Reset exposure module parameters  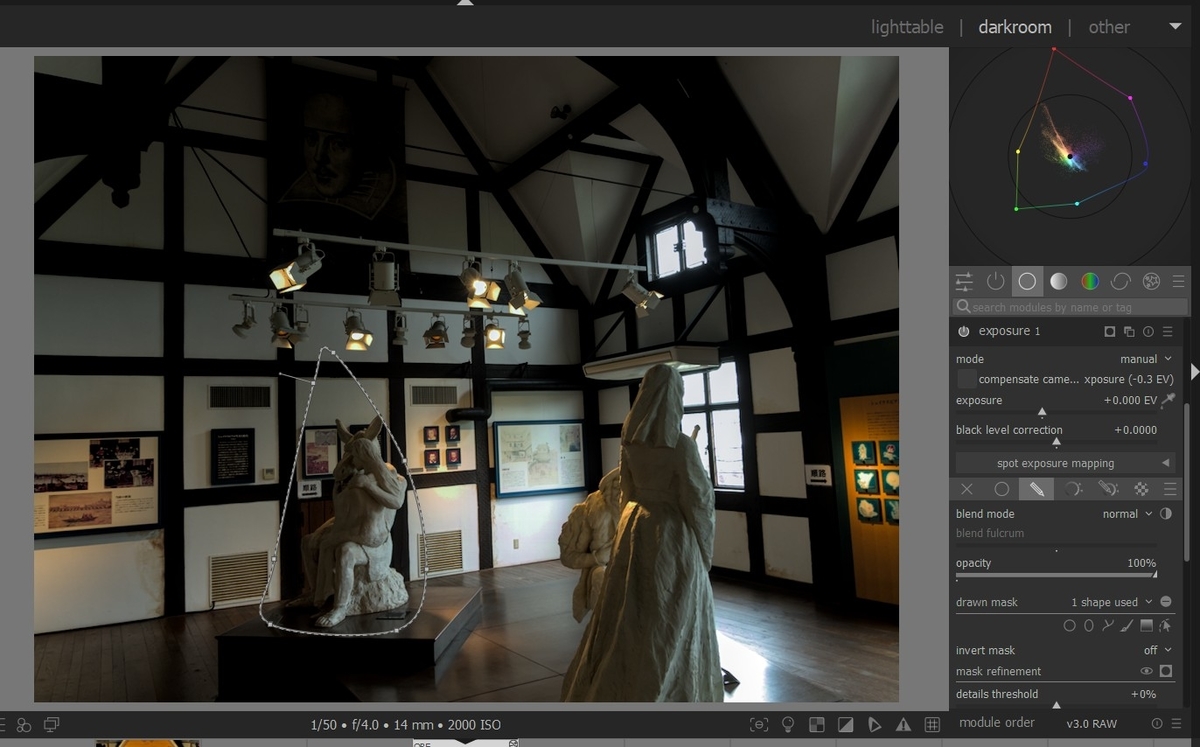(x=1148, y=331)
